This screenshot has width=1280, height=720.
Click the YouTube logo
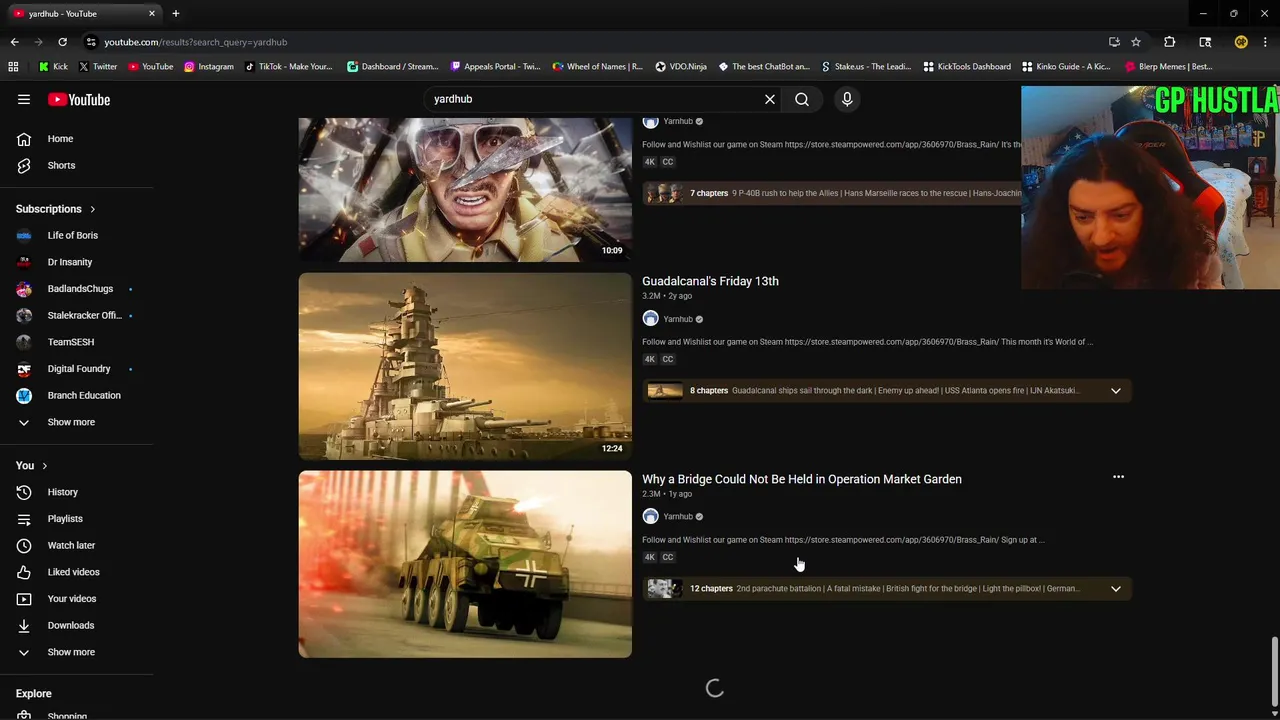[x=79, y=99]
